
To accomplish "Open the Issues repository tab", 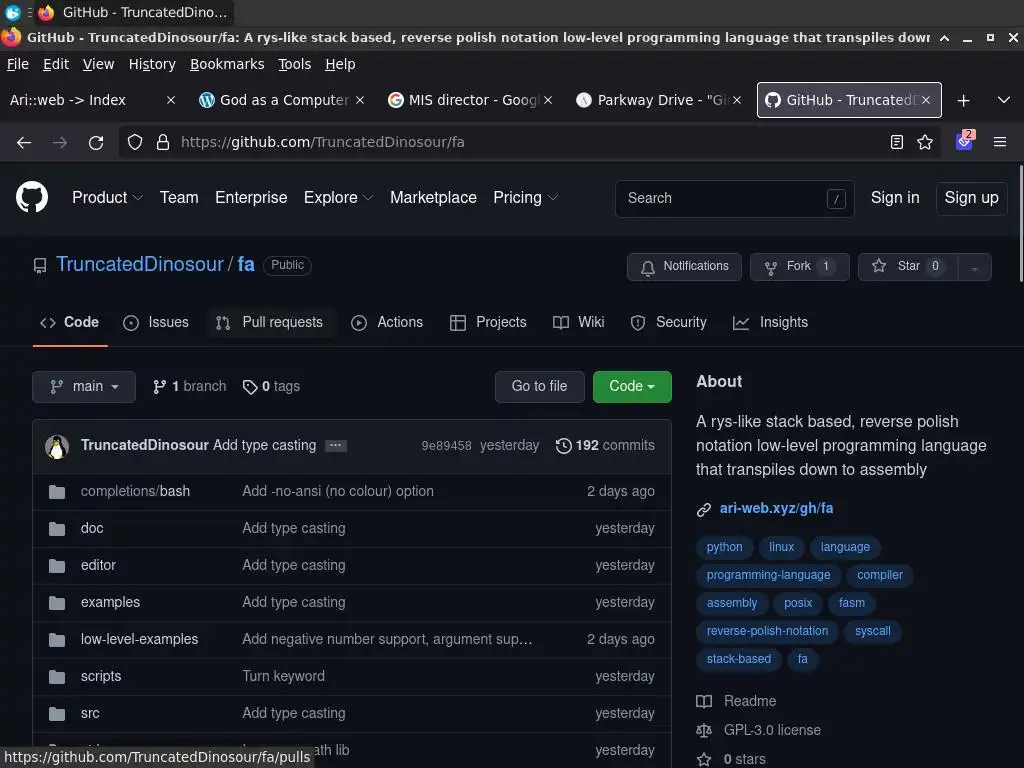I will [x=156, y=323].
